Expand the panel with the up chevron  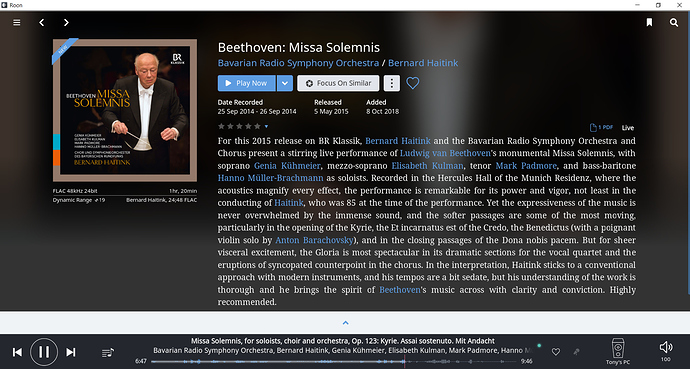point(345,323)
